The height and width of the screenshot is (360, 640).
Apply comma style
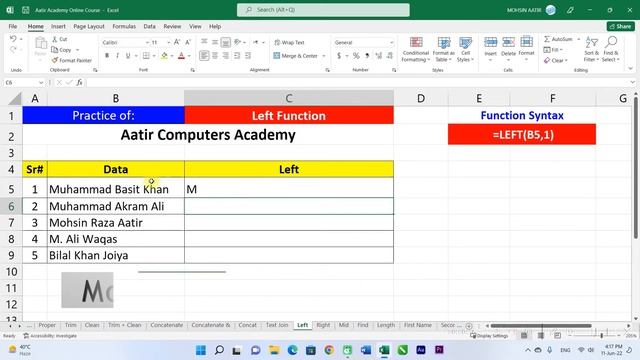point(367,56)
